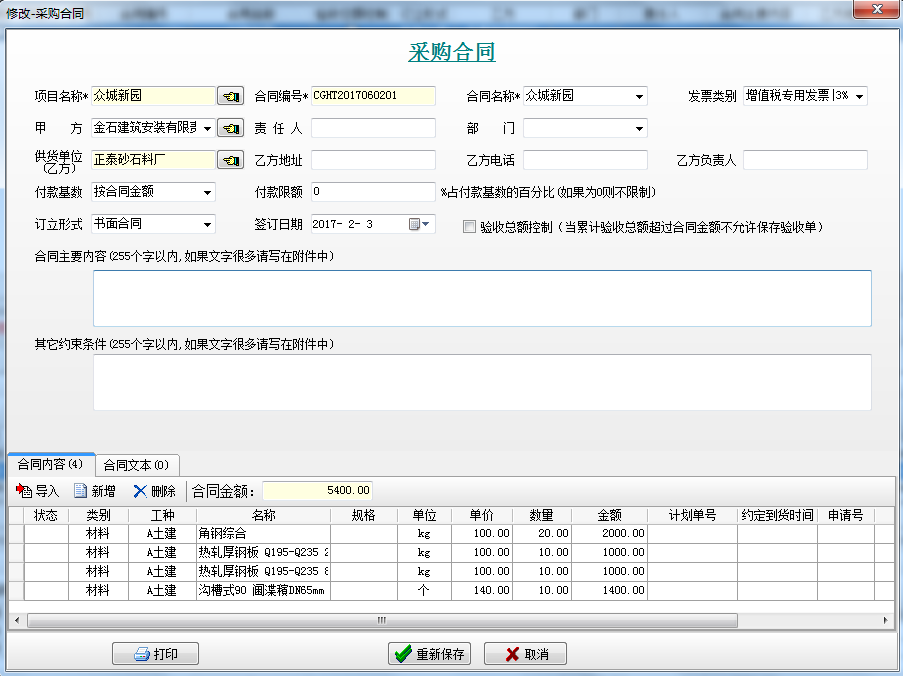The width and height of the screenshot is (903, 676).
Task: Click the 取消 cancel button
Action: (525, 653)
